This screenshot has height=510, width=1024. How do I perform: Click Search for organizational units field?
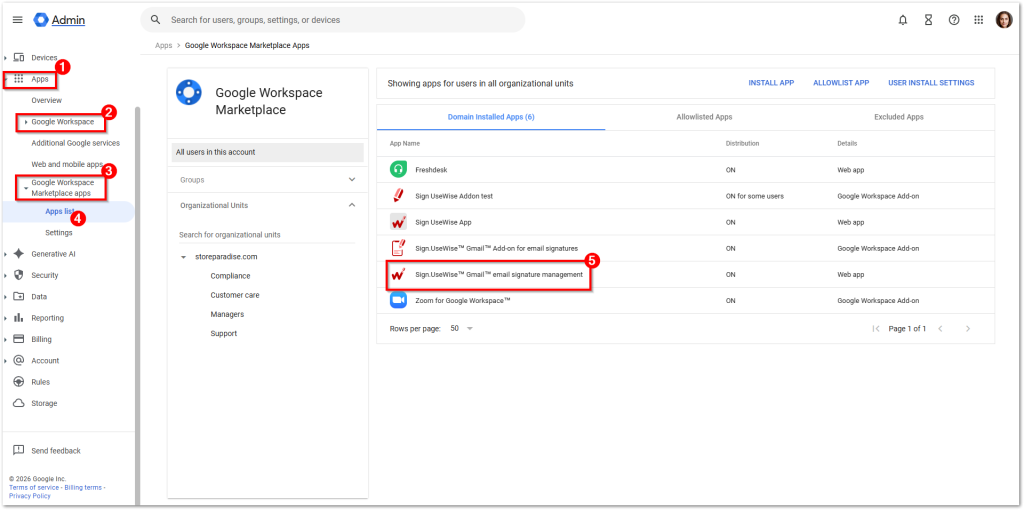[265, 235]
